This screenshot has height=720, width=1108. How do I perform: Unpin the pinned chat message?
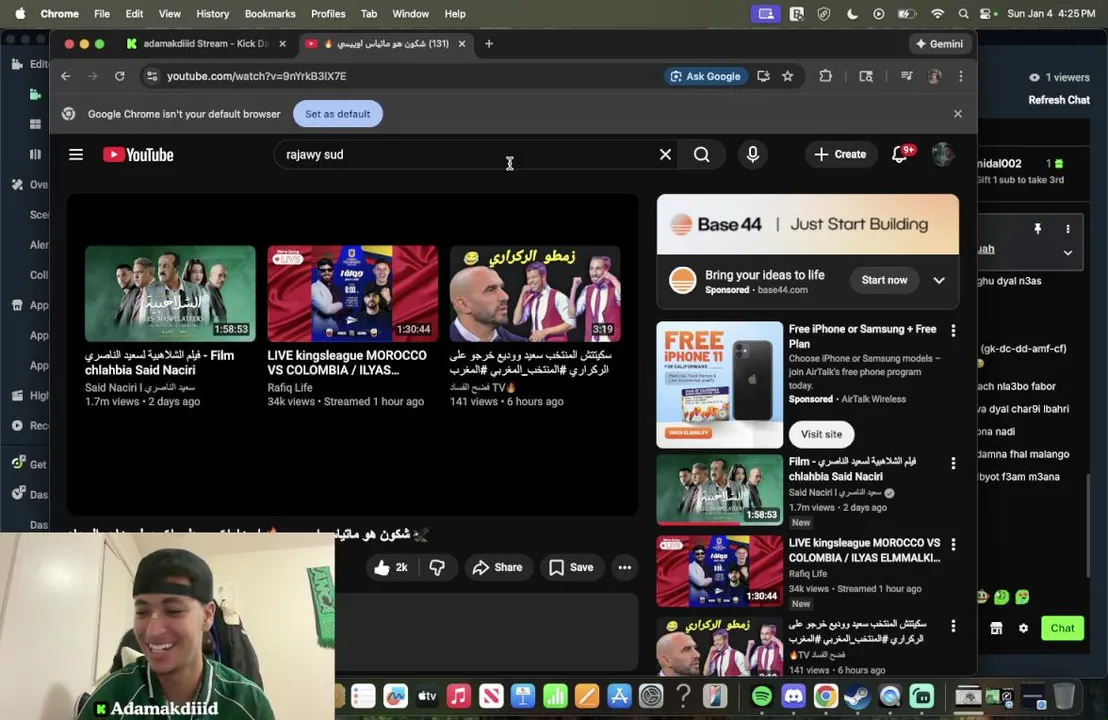pyautogui.click(x=1037, y=229)
